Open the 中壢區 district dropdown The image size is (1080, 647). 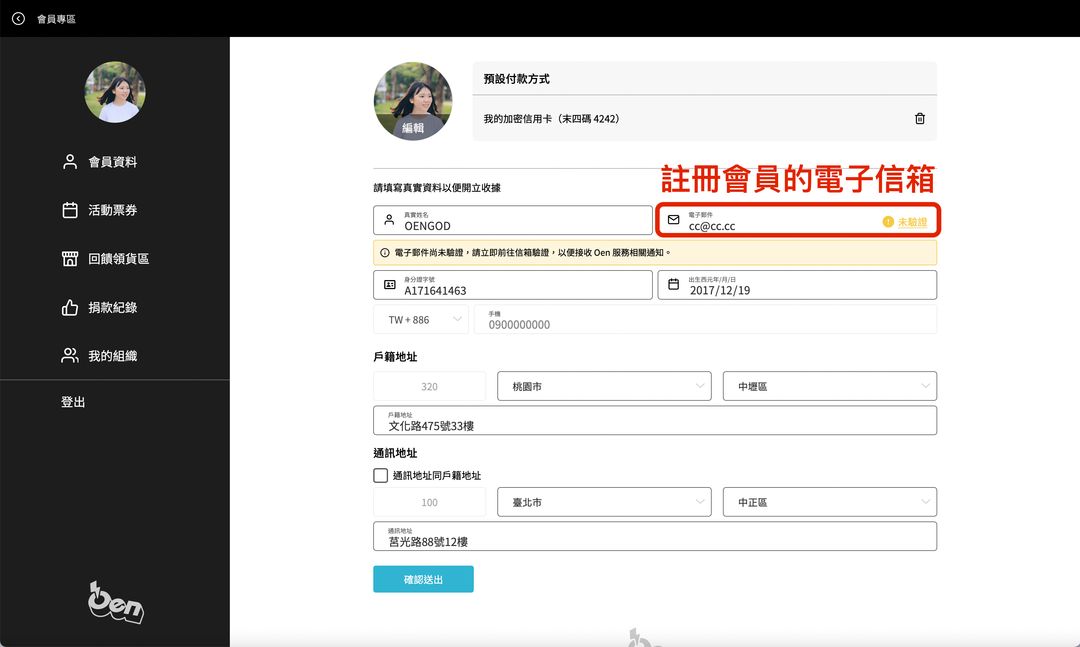tap(829, 386)
